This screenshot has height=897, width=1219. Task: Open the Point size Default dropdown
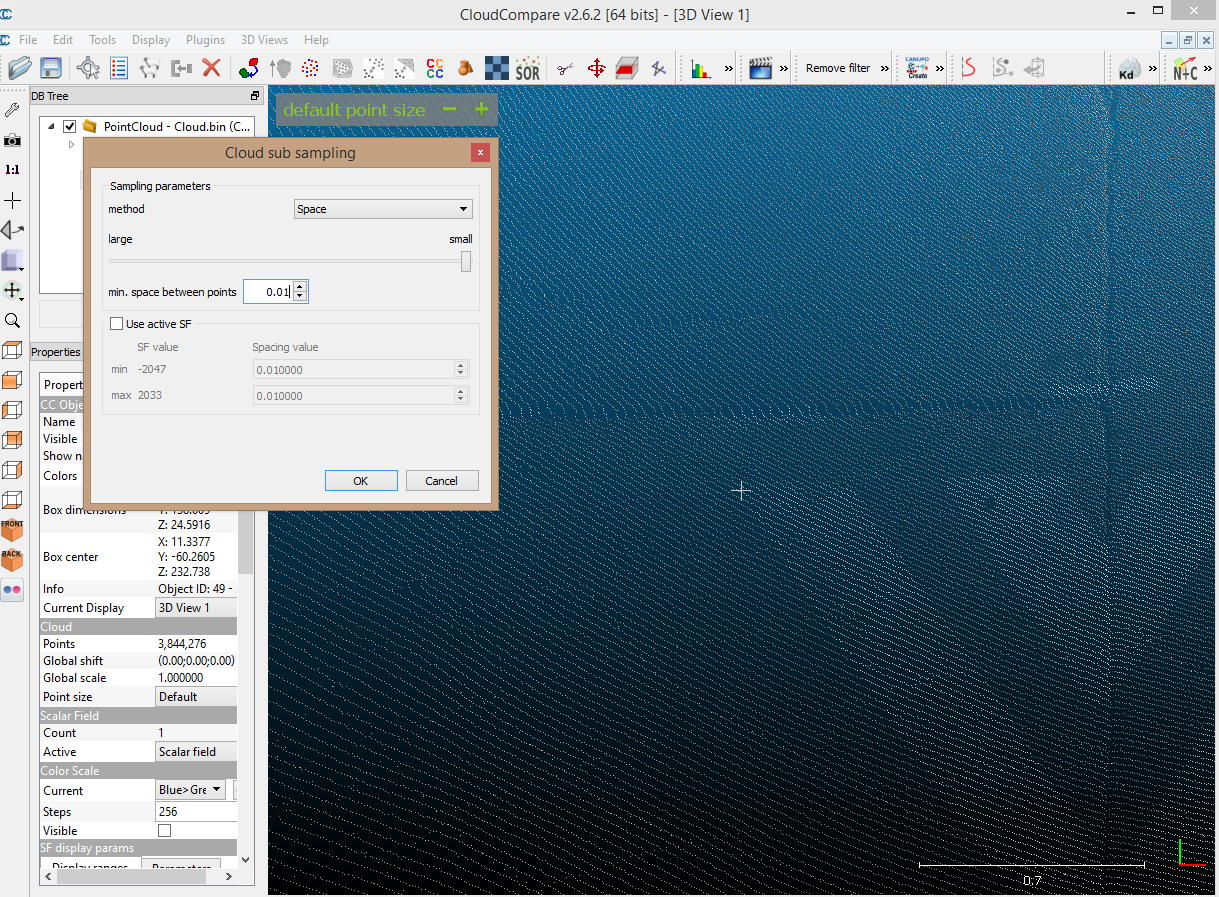point(197,697)
